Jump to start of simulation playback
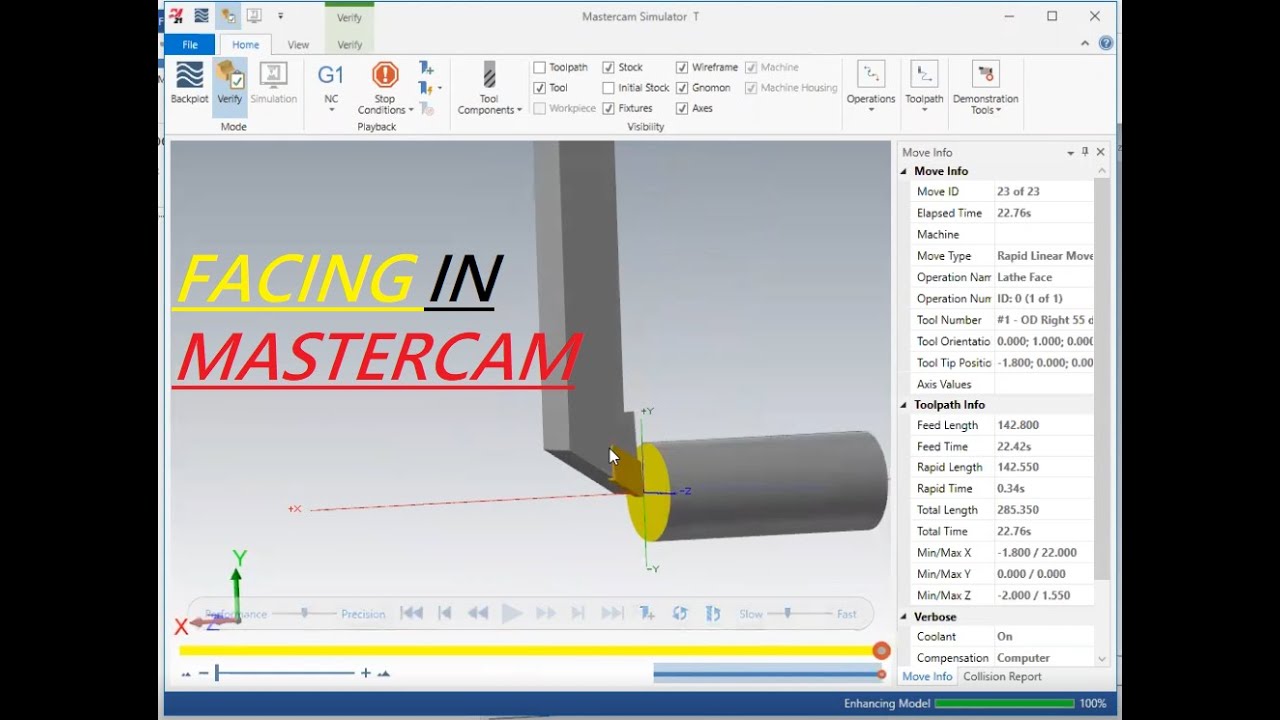 pyautogui.click(x=411, y=614)
